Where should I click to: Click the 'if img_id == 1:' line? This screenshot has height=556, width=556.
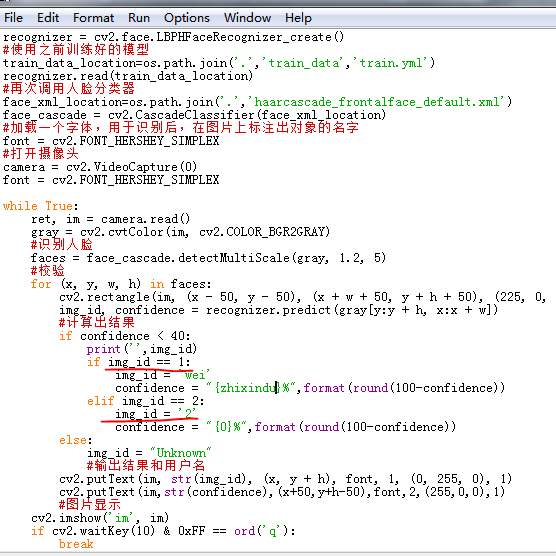[139, 362]
